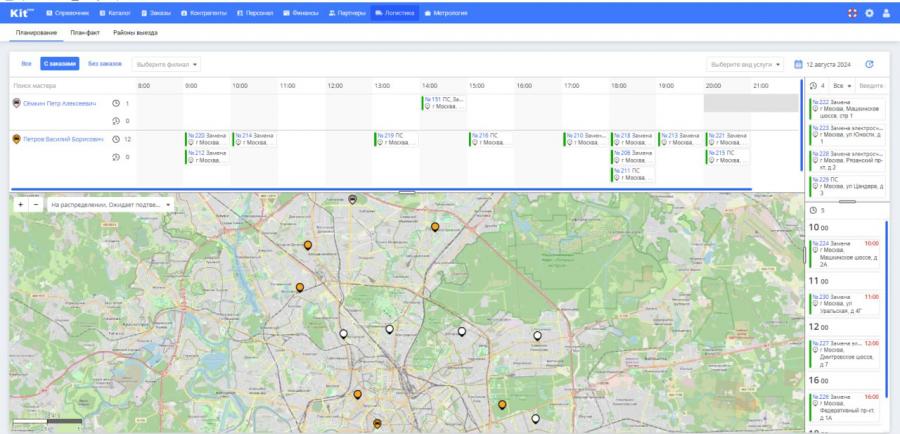
Task: Click the Поиск мастера search field
Action: (72, 86)
